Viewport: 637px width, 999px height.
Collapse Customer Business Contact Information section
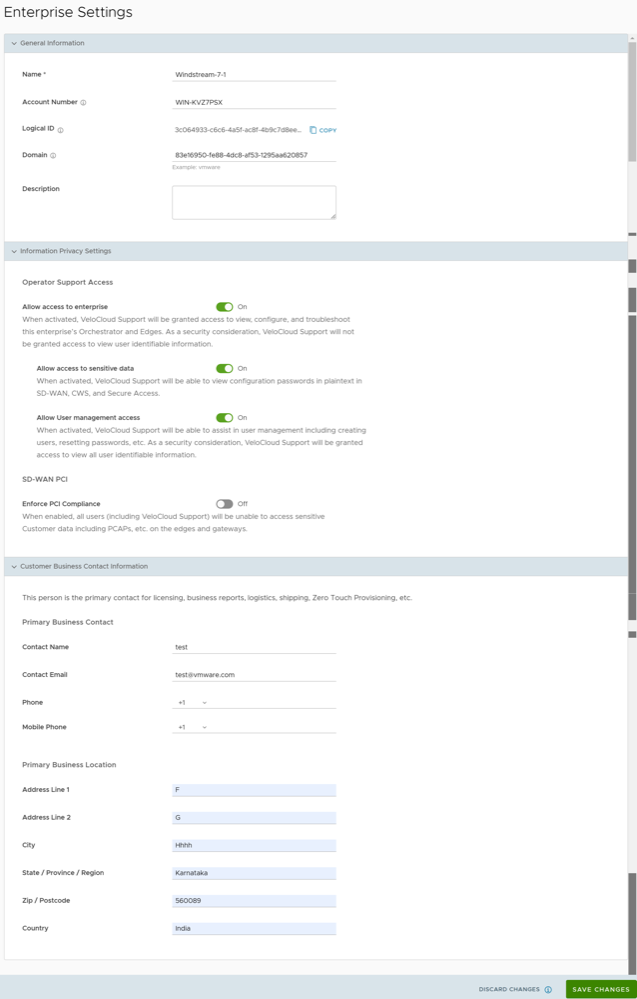pos(14,567)
